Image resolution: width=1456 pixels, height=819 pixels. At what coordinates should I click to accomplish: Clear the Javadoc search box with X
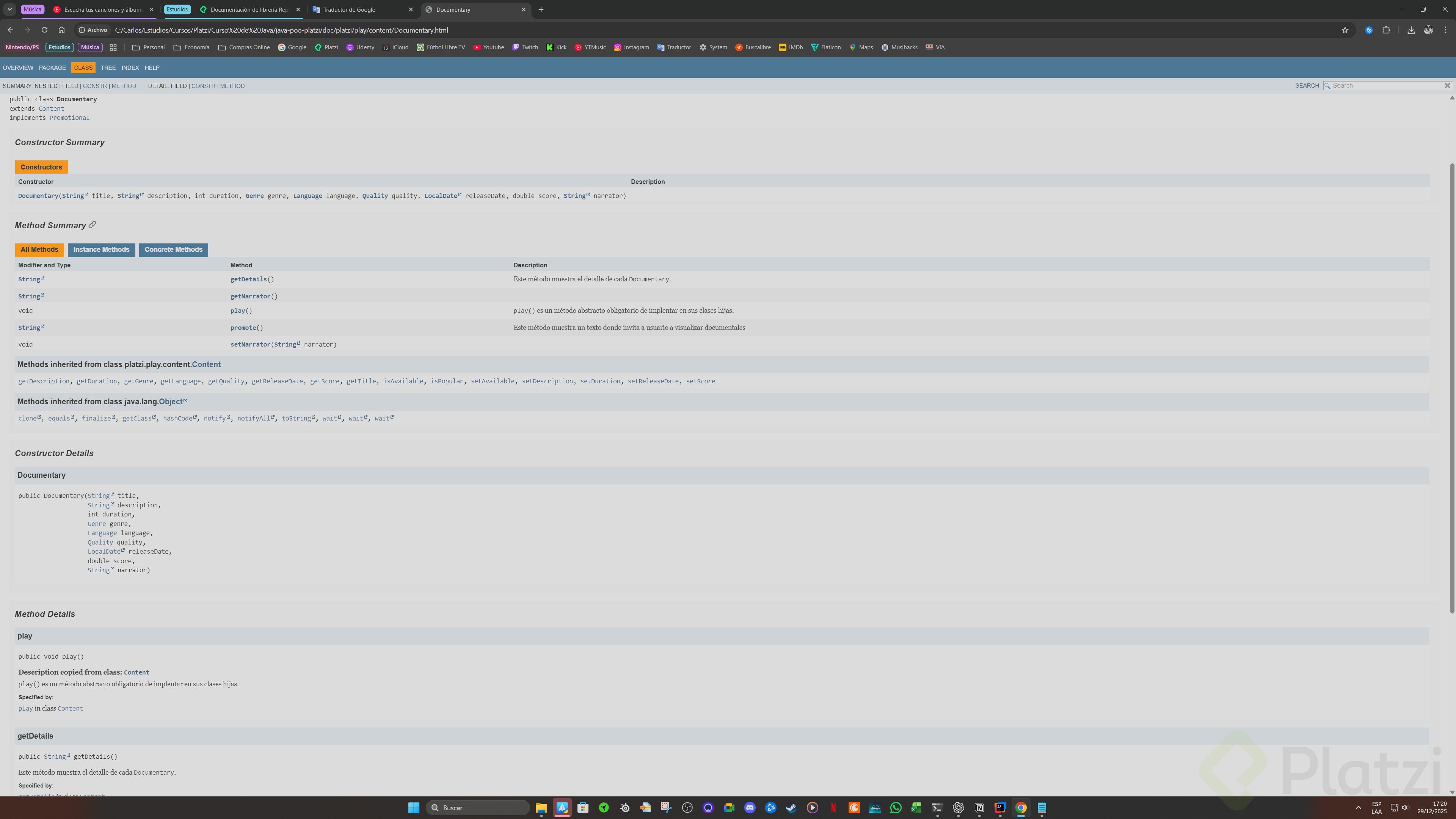pyautogui.click(x=1447, y=85)
